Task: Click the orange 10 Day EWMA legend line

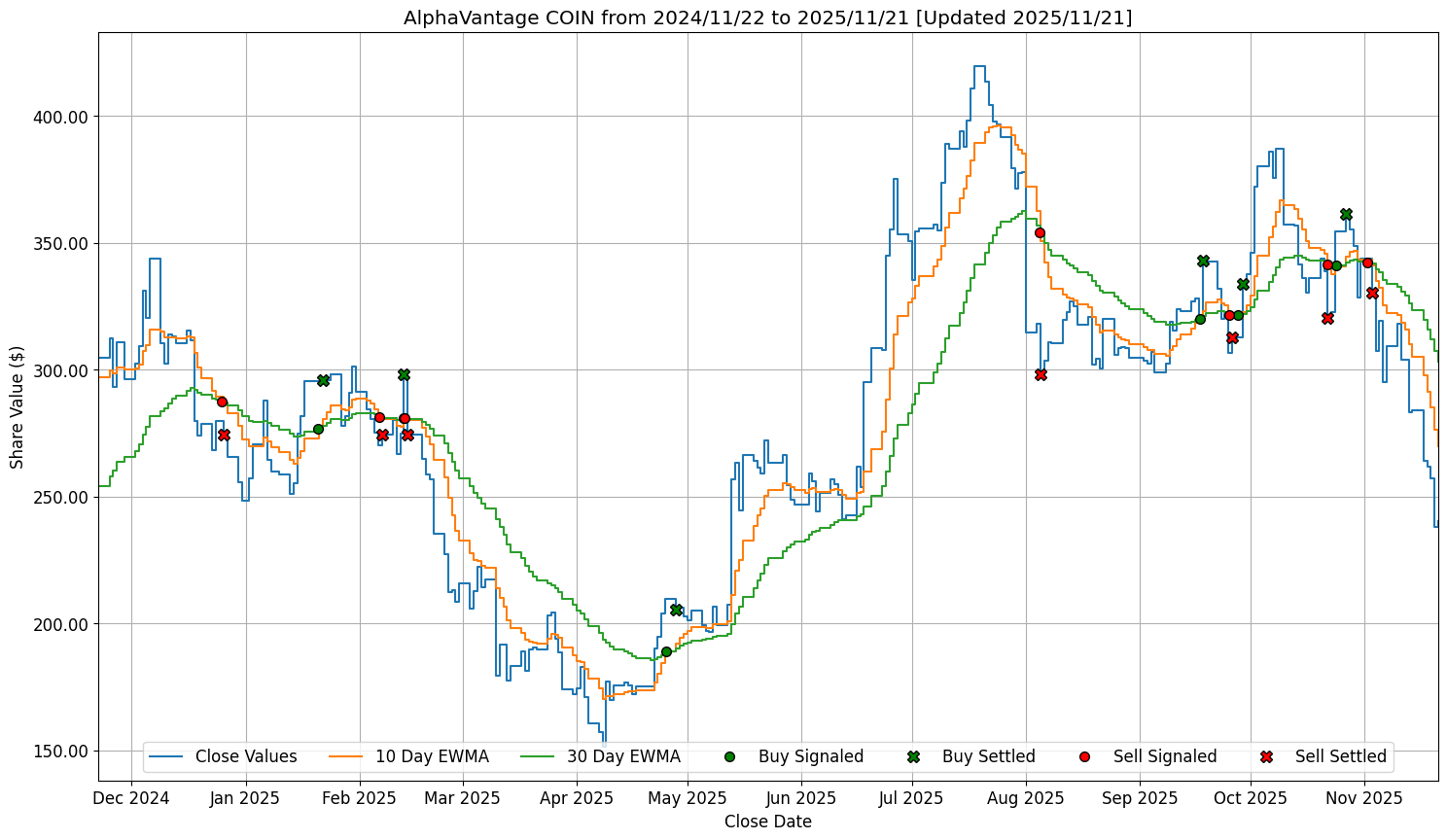Action: [346, 756]
